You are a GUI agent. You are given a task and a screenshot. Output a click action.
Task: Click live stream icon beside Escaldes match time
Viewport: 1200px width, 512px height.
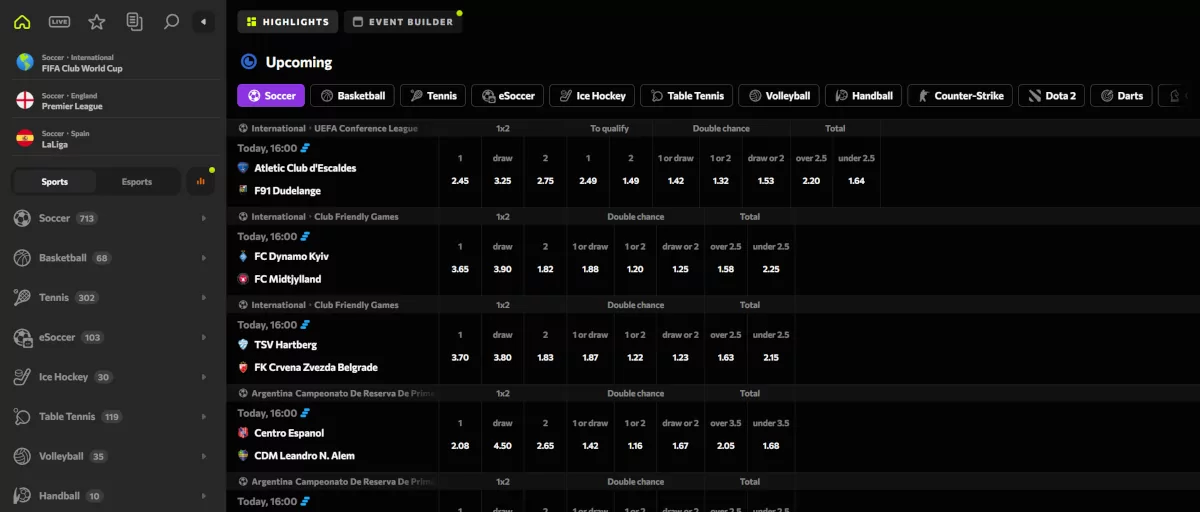pos(306,147)
